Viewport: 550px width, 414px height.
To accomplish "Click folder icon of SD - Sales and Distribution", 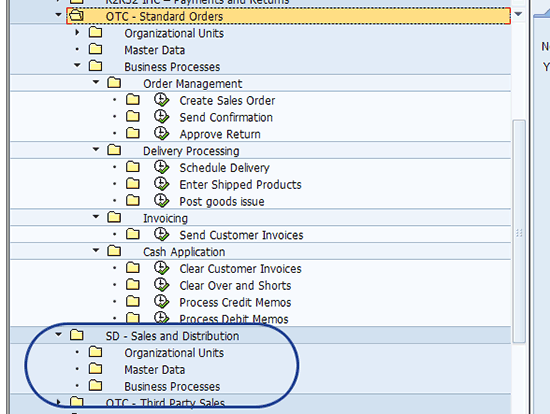I will [76, 335].
